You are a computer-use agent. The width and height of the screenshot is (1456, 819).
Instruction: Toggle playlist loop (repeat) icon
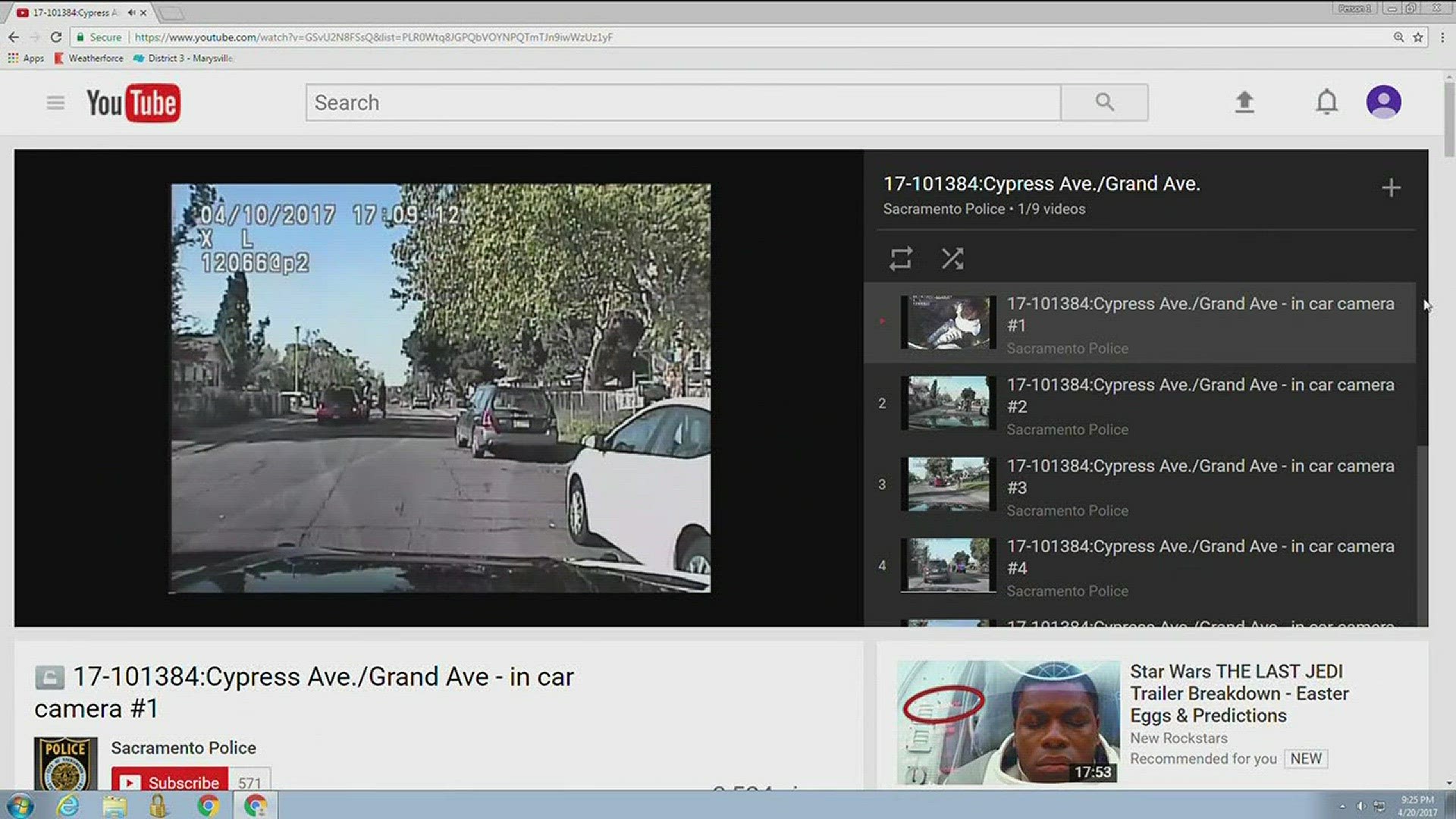pyautogui.click(x=901, y=259)
